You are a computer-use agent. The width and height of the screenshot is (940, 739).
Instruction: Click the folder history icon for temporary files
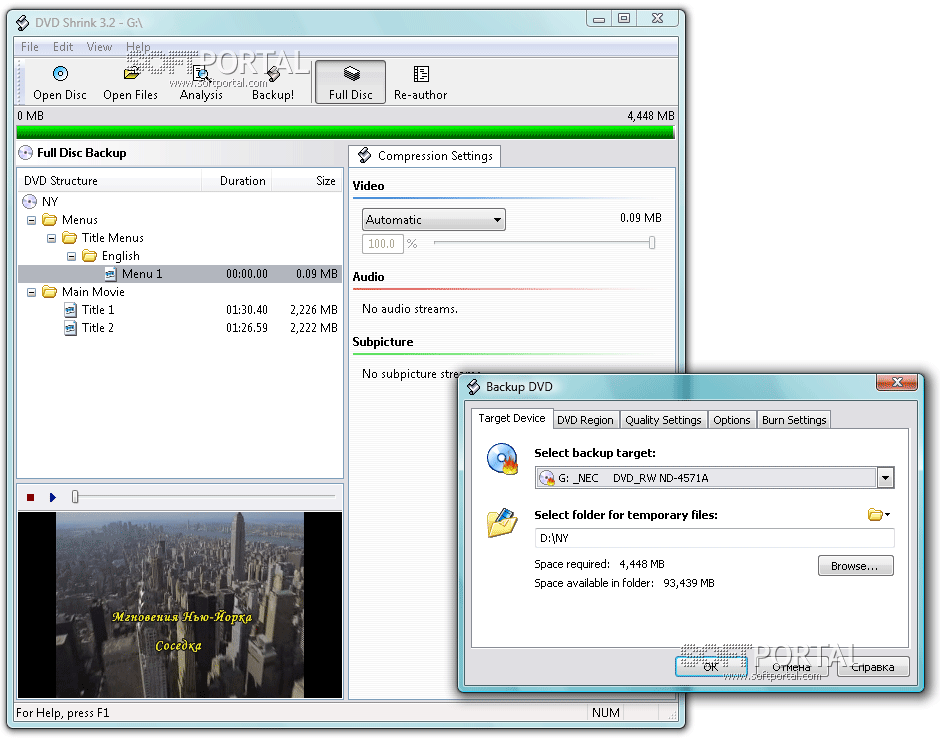(879, 514)
